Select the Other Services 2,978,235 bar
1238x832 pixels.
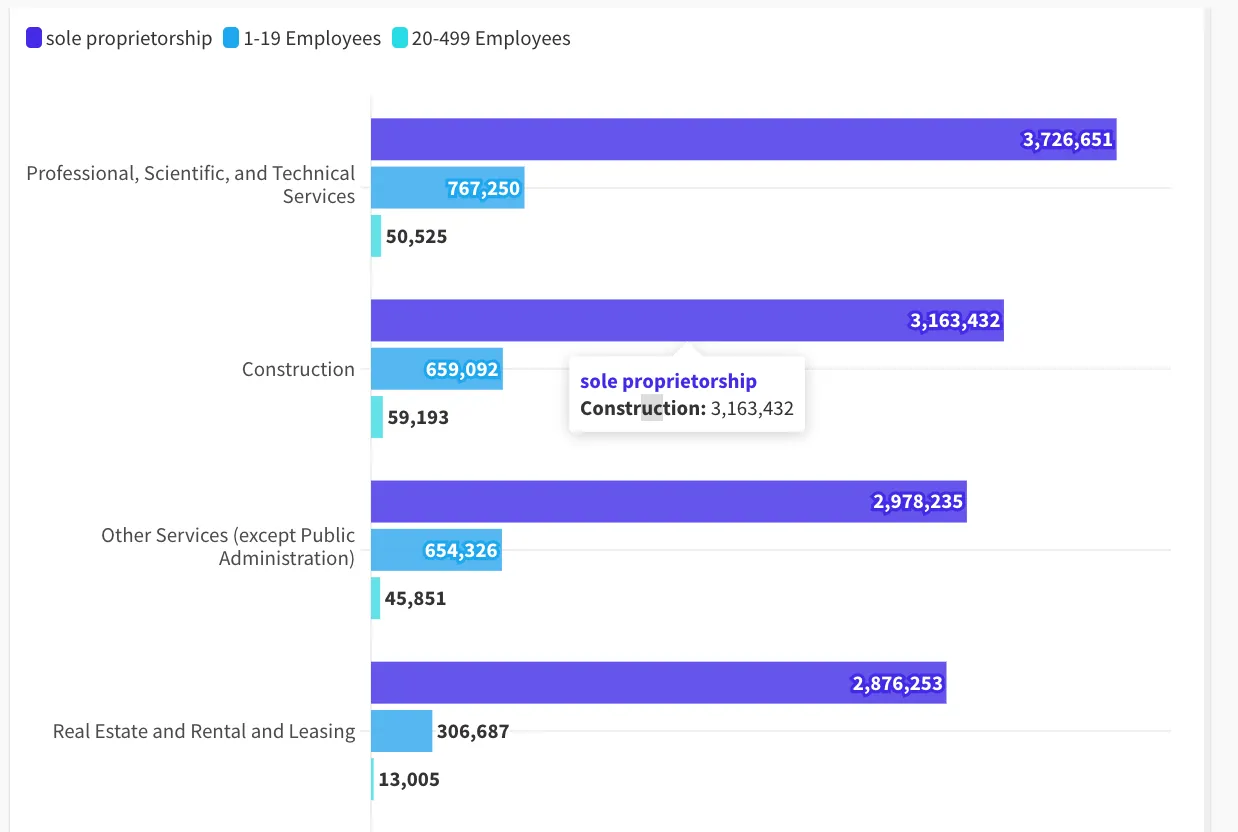(x=668, y=501)
